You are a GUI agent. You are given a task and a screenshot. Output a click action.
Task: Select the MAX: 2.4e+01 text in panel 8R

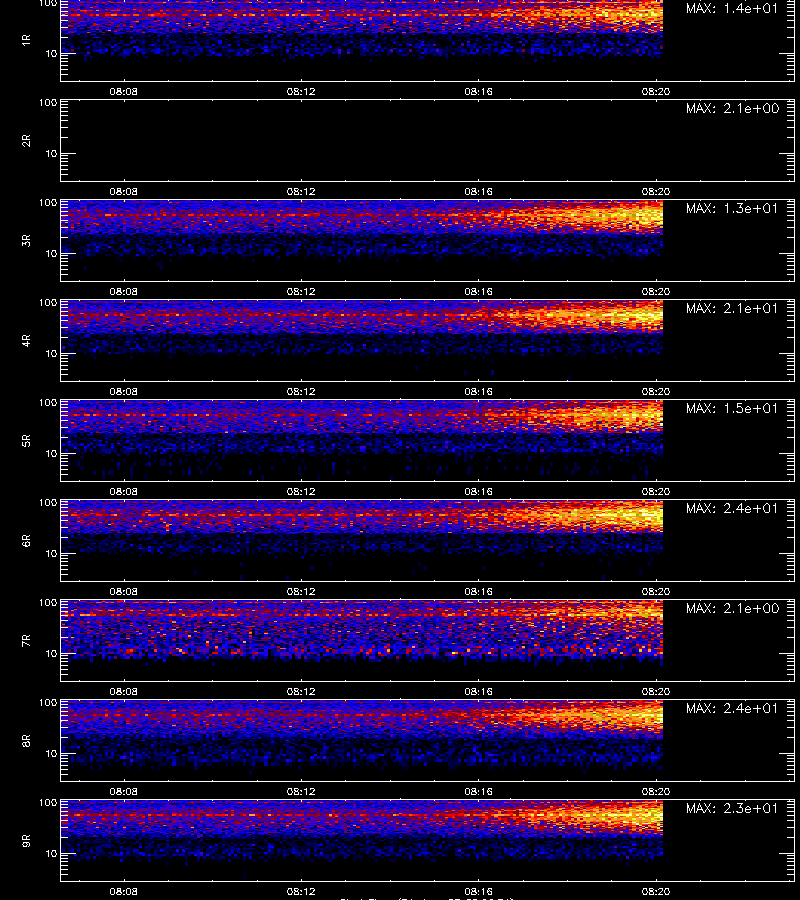pyautogui.click(x=732, y=708)
